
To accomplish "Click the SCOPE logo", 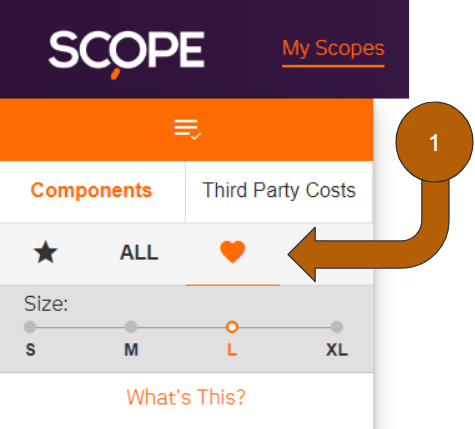I will [126, 54].
